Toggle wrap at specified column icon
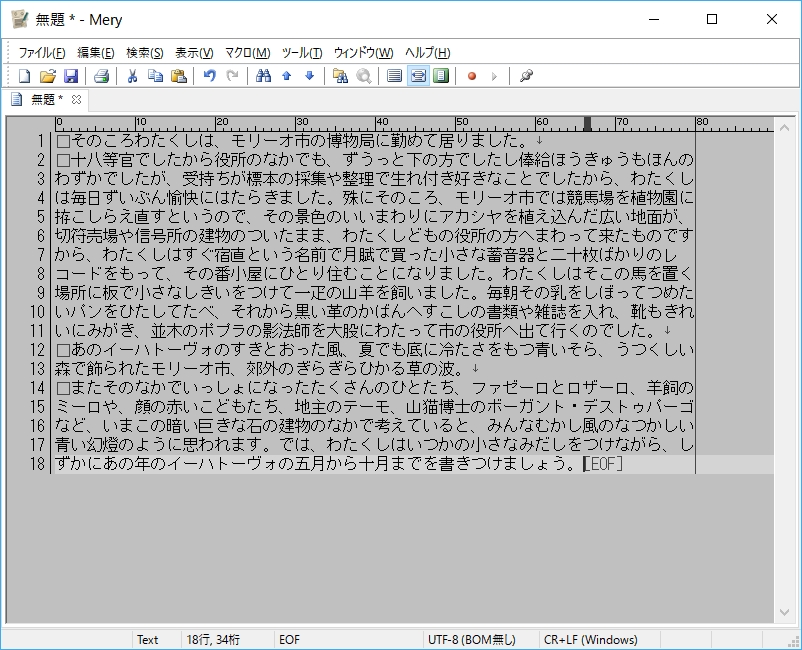 (x=418, y=76)
